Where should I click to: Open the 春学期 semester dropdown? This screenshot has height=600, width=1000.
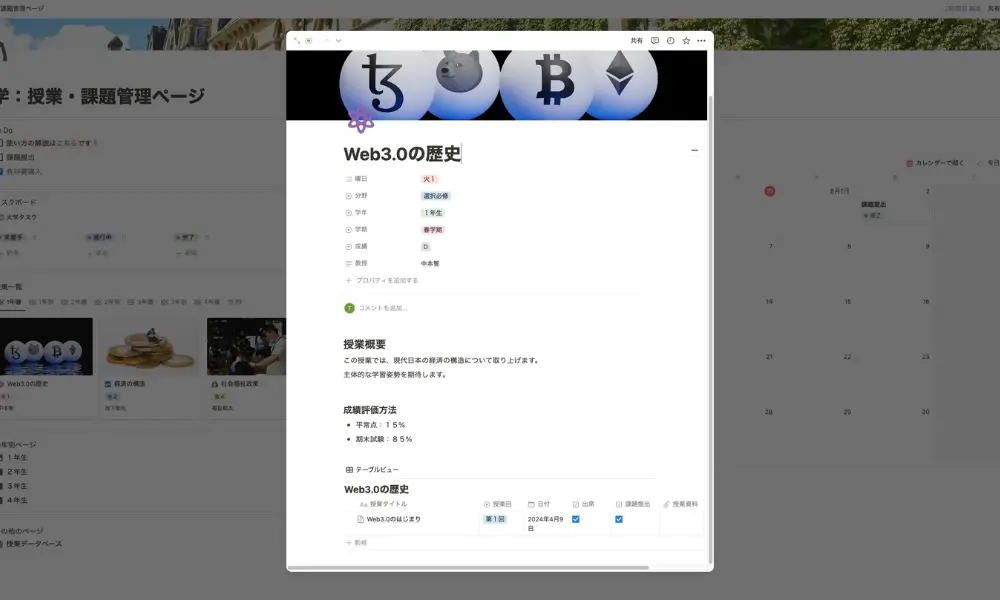433,230
